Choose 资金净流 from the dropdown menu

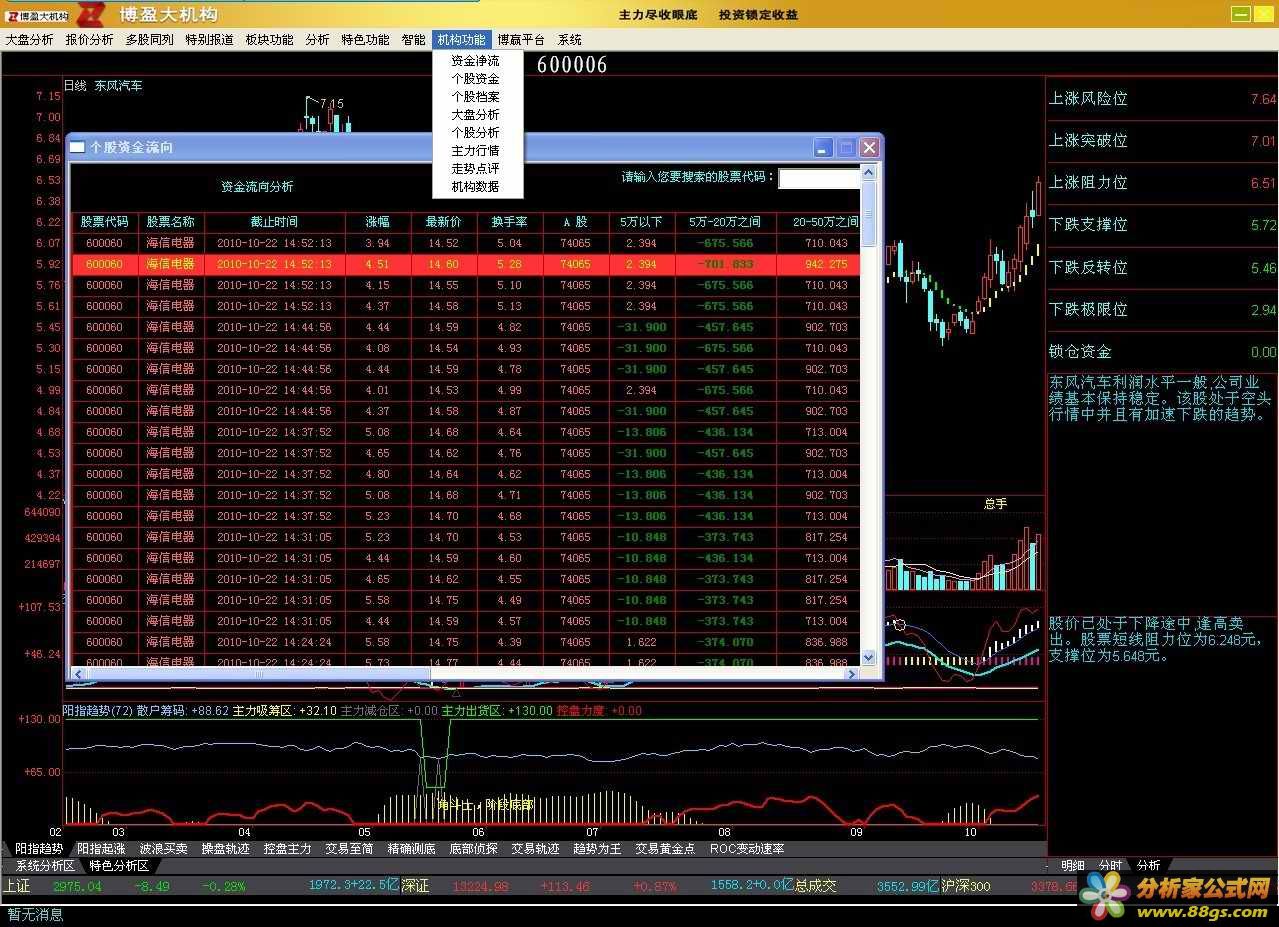(475, 61)
